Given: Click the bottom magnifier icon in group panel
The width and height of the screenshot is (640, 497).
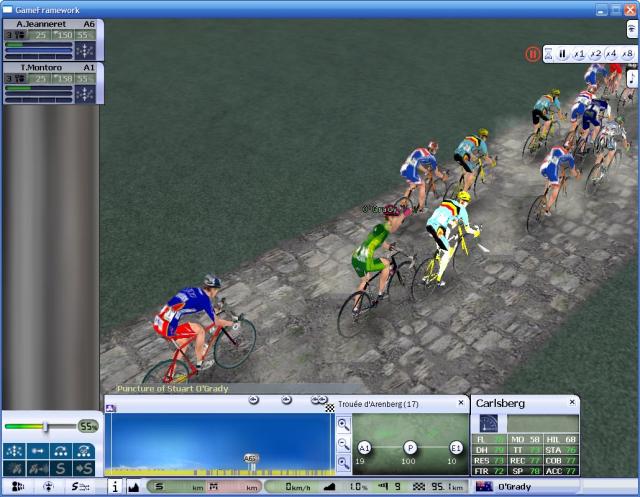Looking at the screenshot, I should pyautogui.click(x=343, y=462).
